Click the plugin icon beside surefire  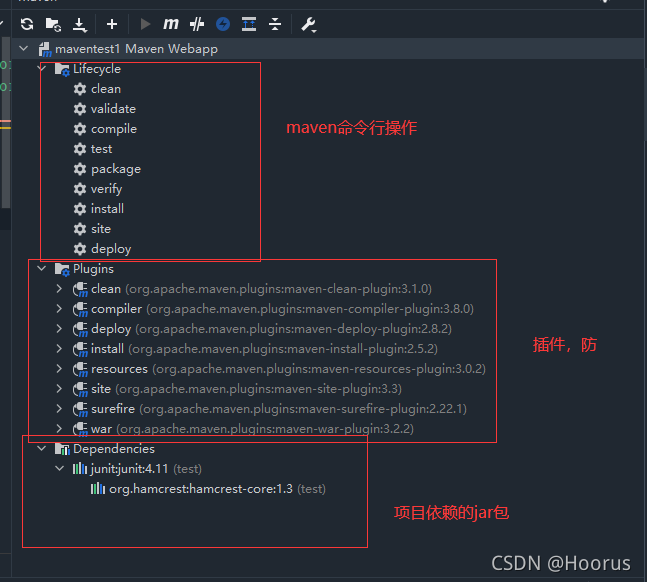pos(80,409)
